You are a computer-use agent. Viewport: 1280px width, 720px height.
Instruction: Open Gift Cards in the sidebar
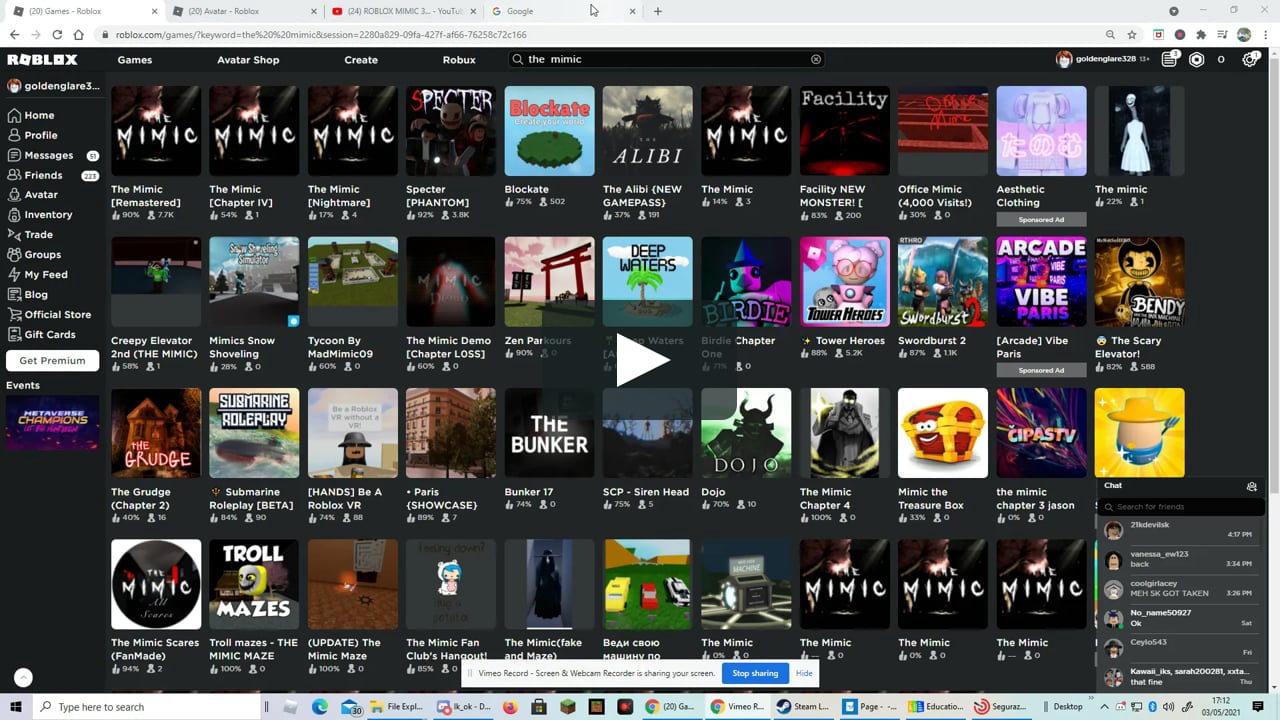pos(50,334)
